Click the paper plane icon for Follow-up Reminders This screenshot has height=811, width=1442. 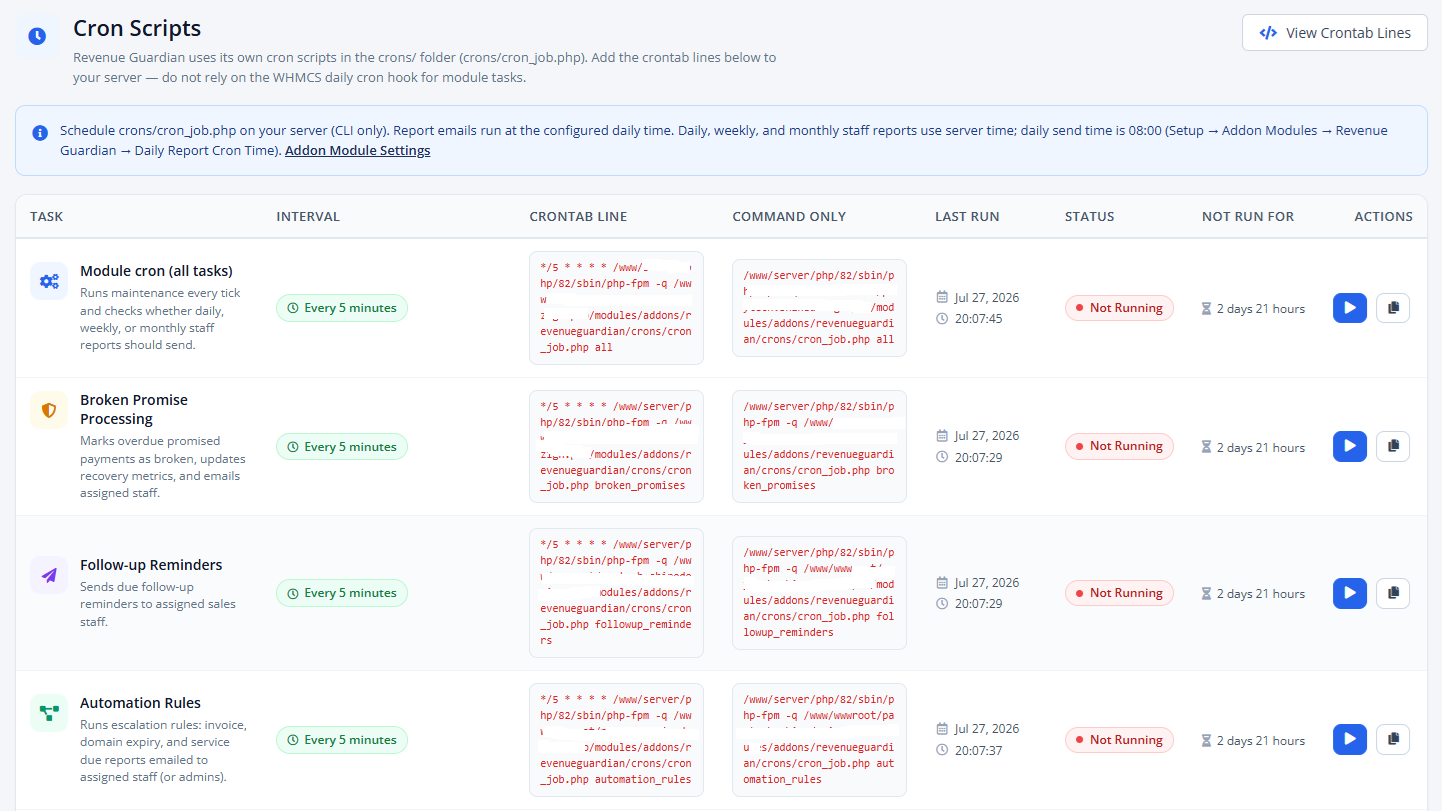[49, 575]
